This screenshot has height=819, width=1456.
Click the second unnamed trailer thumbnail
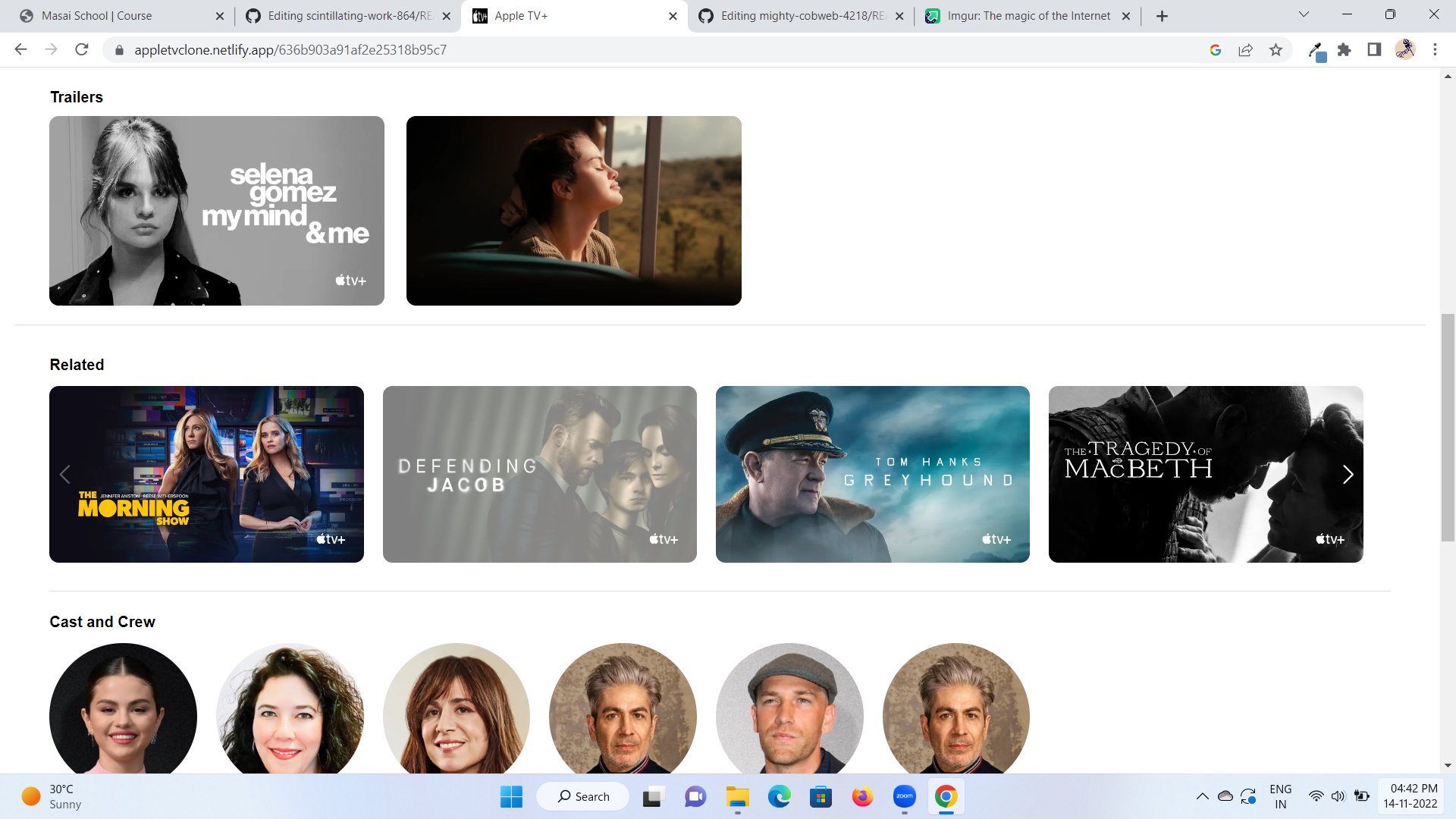pos(573,210)
